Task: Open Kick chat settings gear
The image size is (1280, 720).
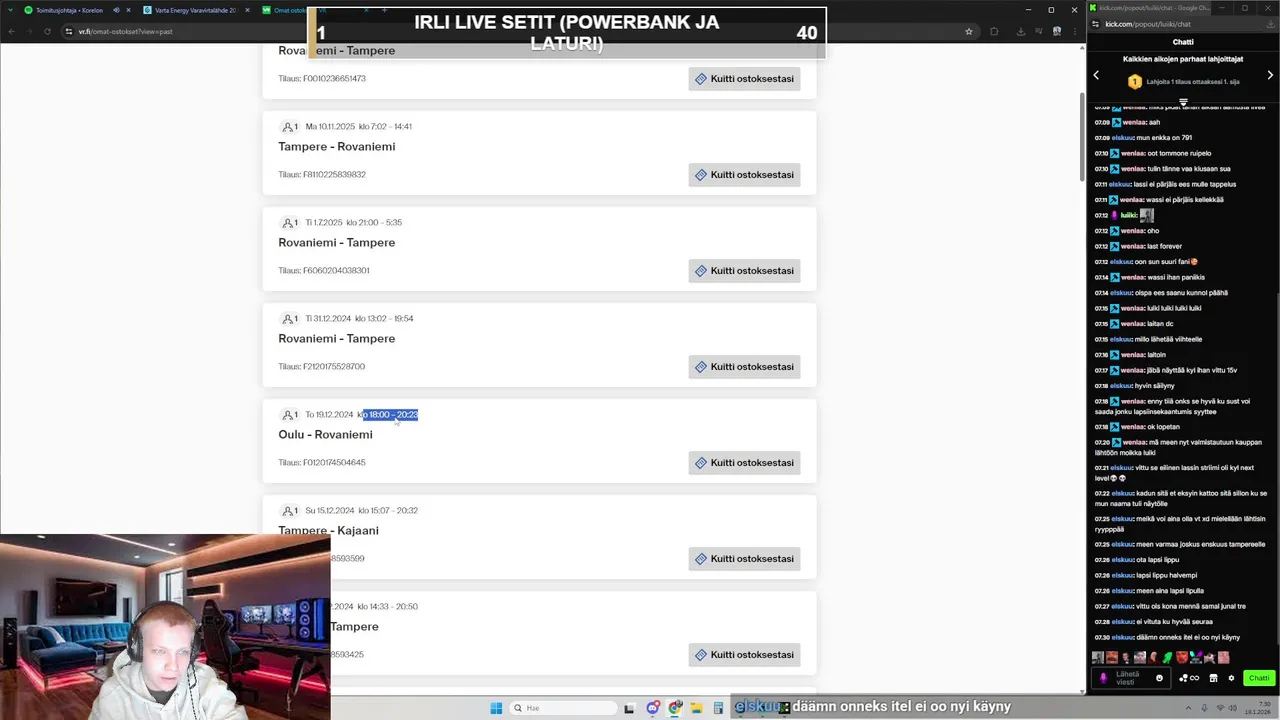Action: tap(1231, 678)
